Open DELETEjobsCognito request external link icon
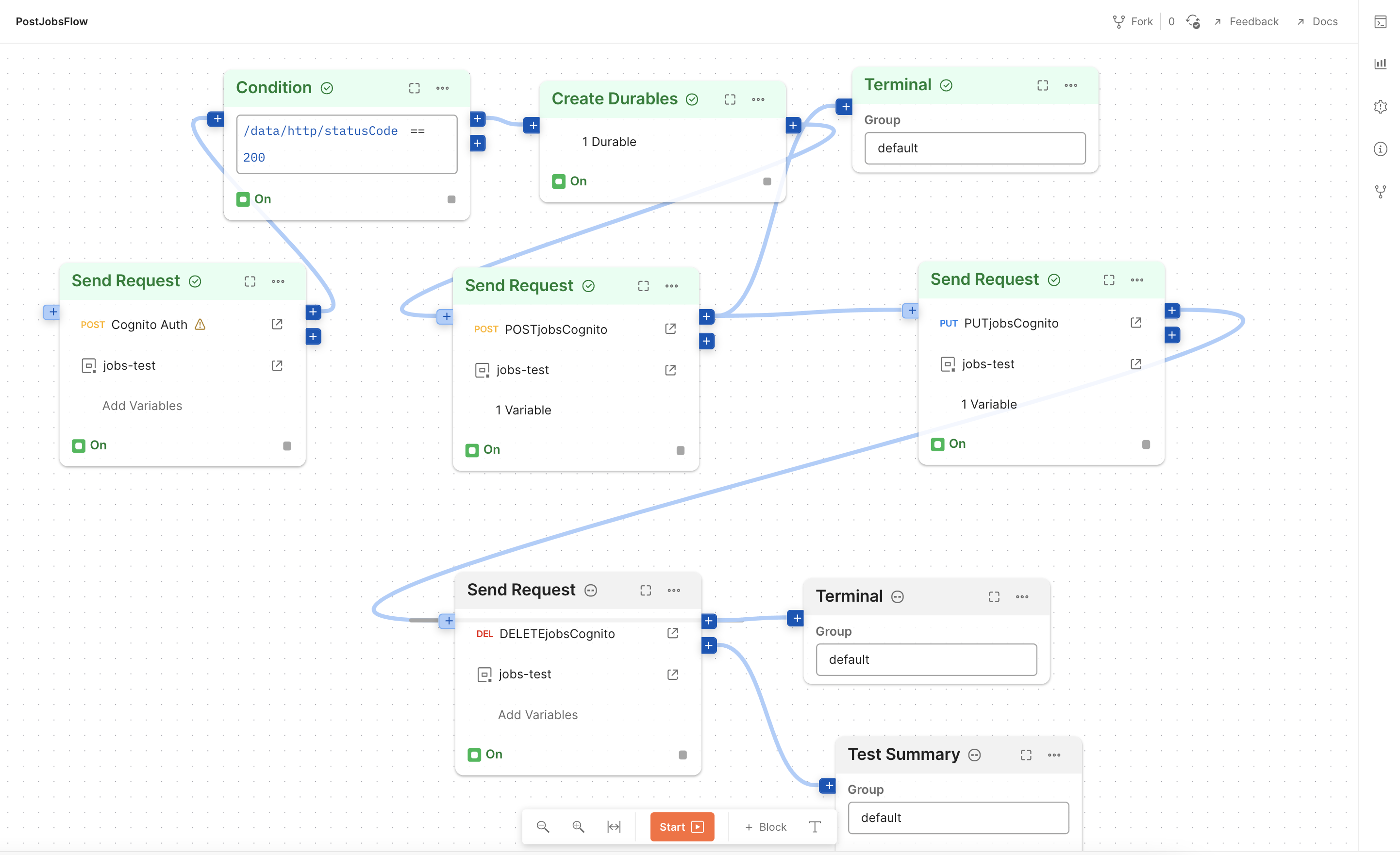This screenshot has width=1400, height=855. tap(672, 633)
